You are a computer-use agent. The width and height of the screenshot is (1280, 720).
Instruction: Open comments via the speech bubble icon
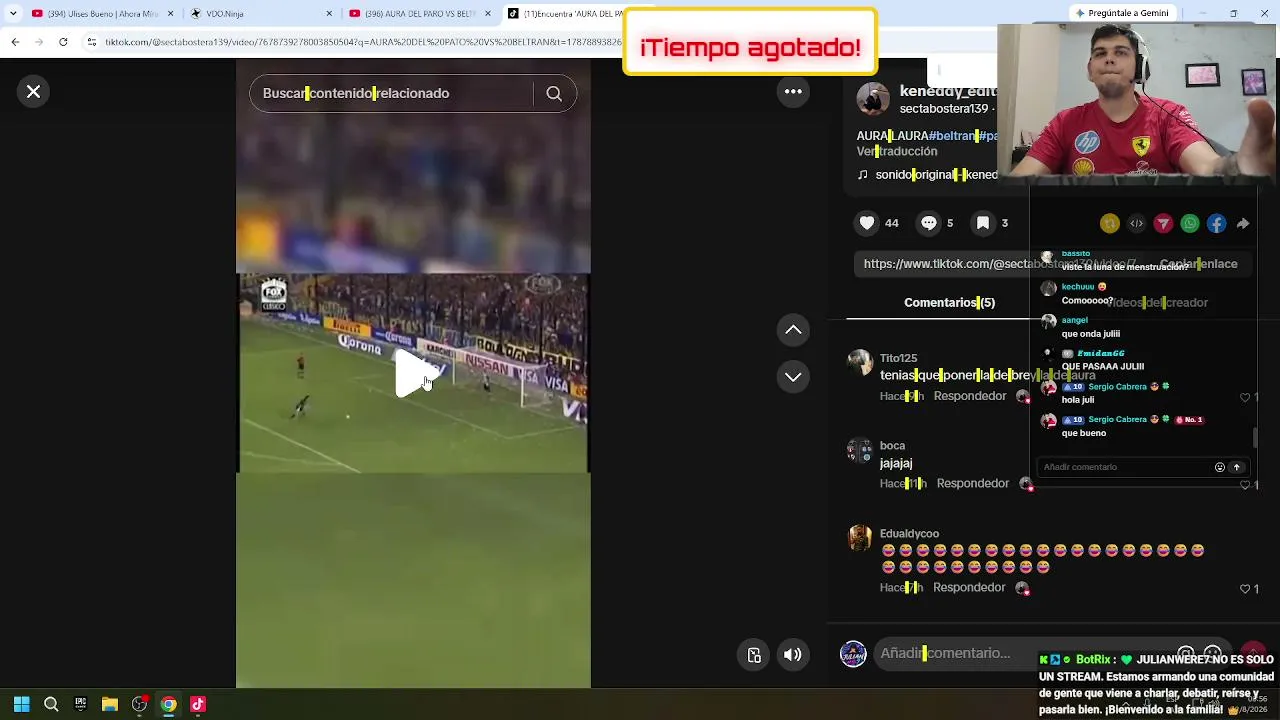tap(929, 223)
